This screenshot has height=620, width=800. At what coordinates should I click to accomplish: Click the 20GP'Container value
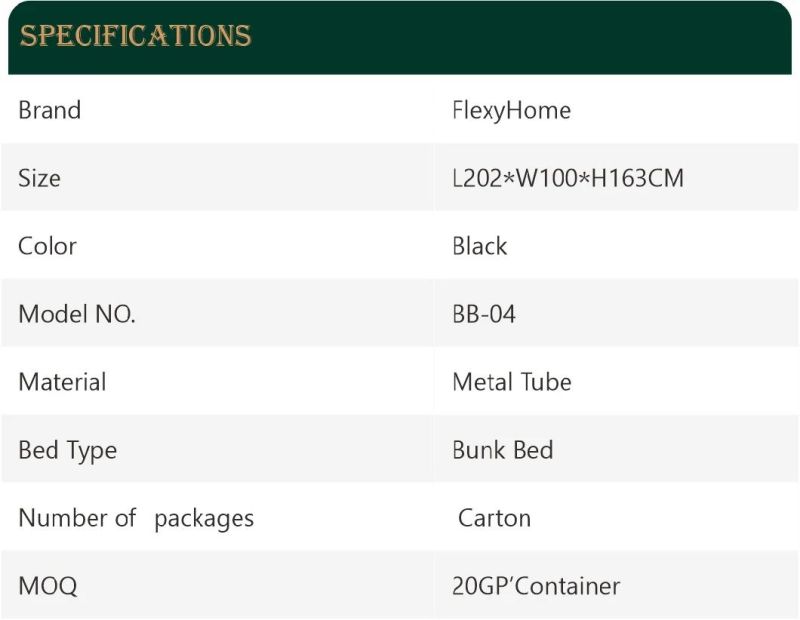pyautogui.click(x=536, y=586)
